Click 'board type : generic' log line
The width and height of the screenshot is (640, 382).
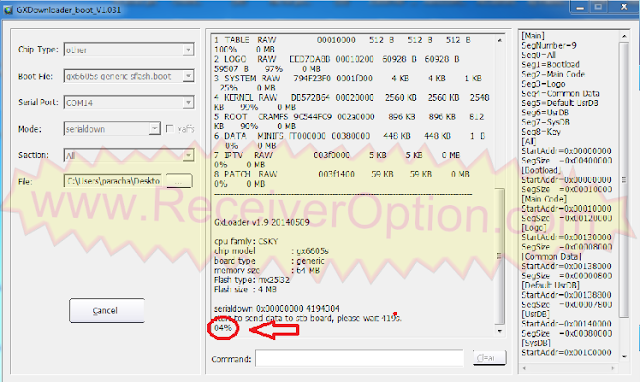[269, 261]
